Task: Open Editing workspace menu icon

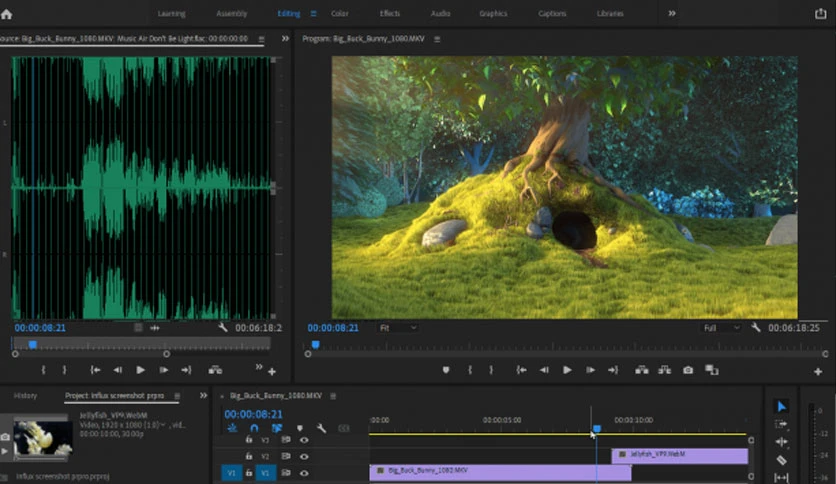Action: click(314, 14)
